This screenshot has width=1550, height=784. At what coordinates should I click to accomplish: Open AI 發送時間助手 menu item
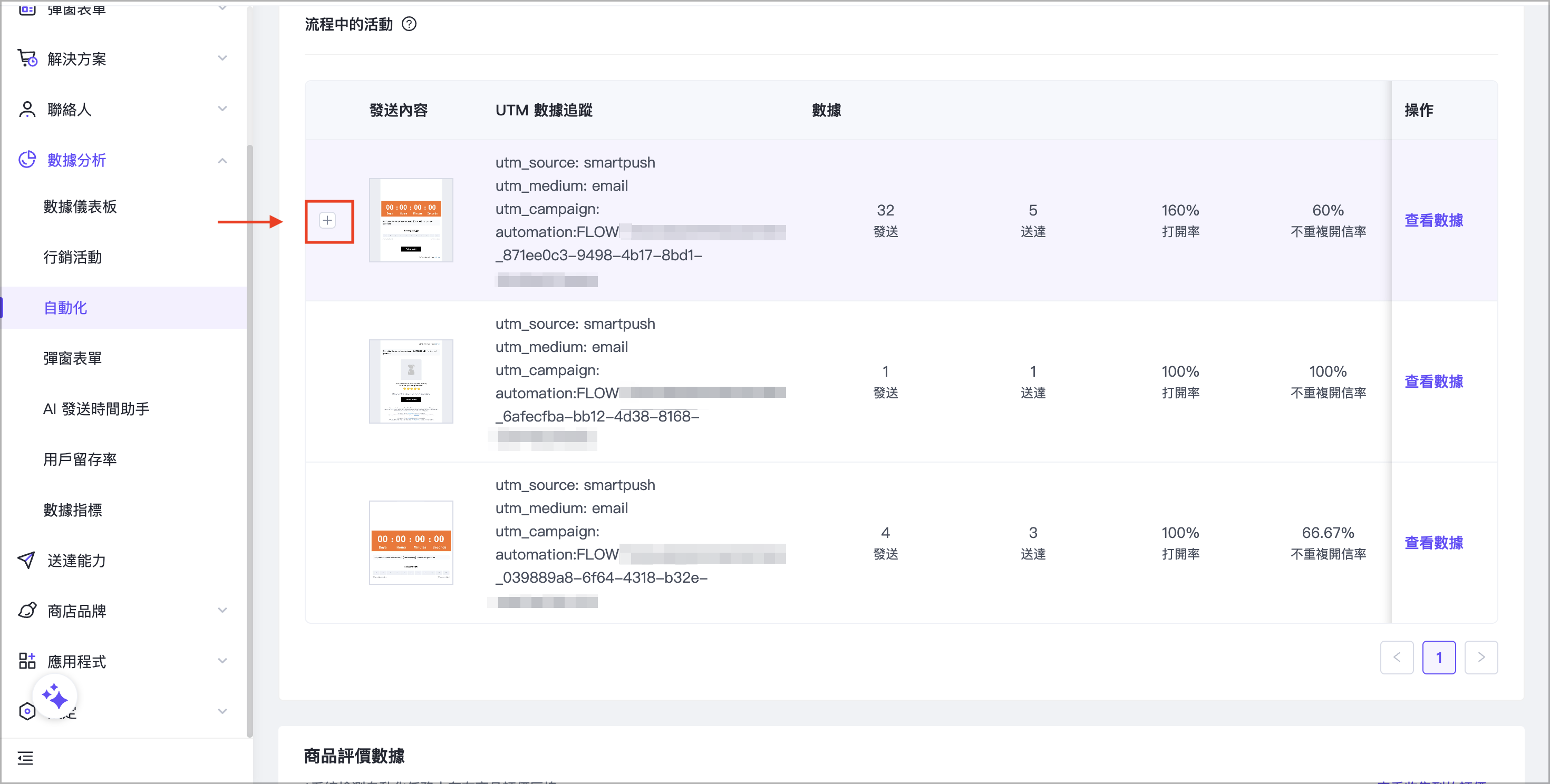96,409
